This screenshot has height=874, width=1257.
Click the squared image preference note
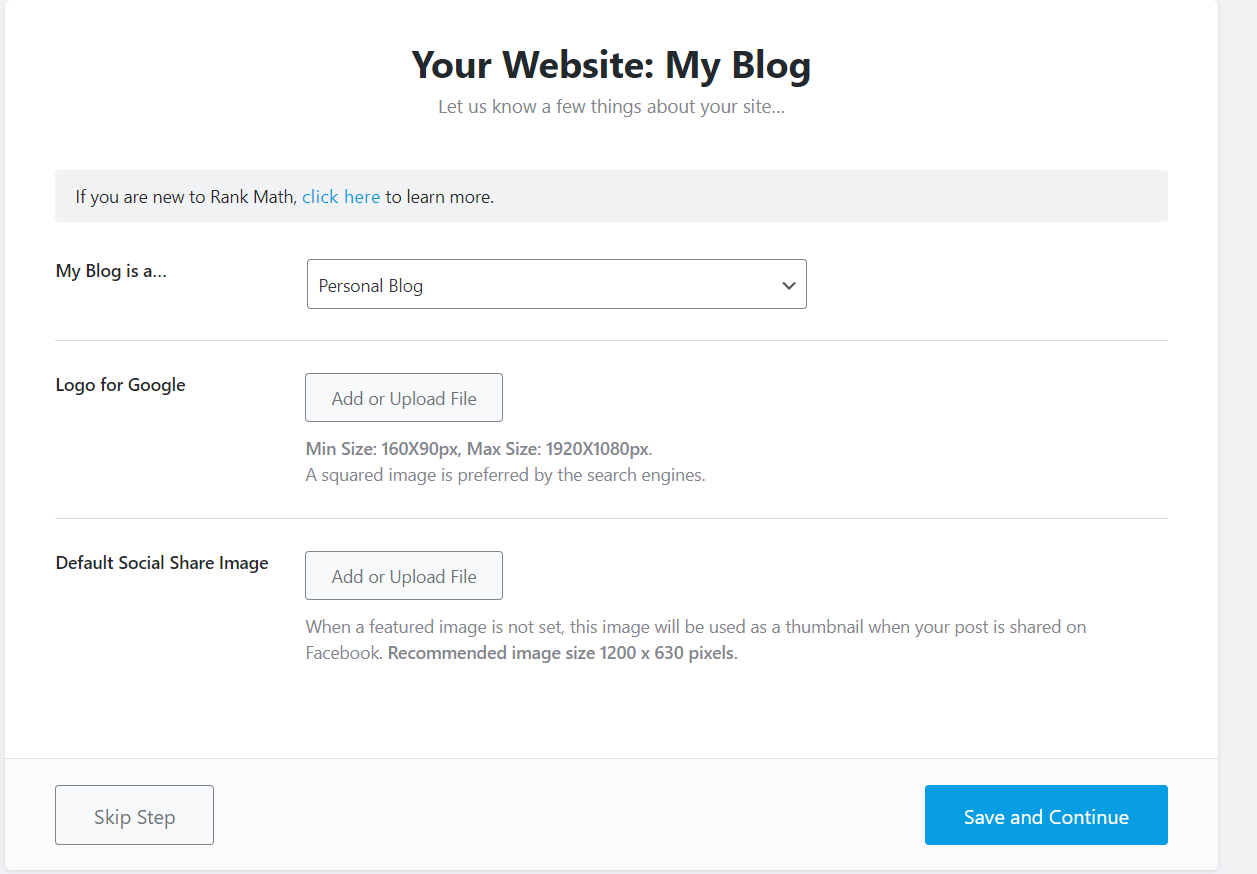click(505, 475)
